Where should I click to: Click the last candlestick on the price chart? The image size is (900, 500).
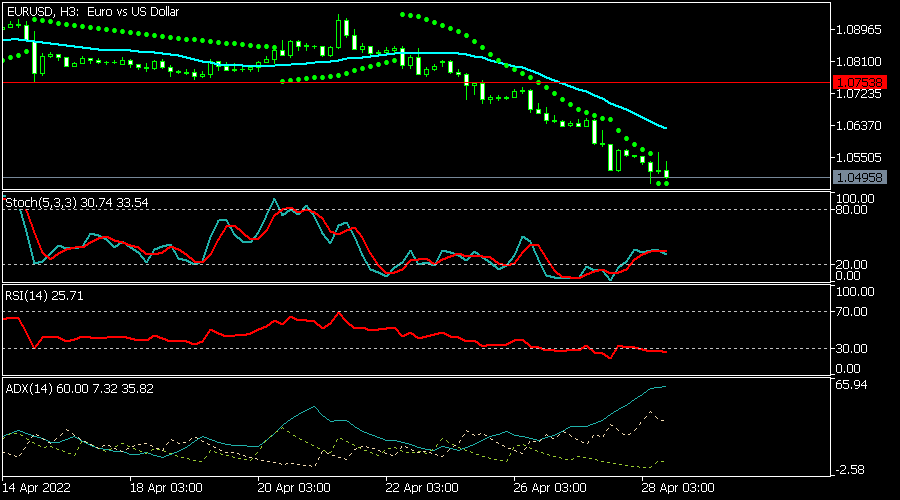(666, 172)
